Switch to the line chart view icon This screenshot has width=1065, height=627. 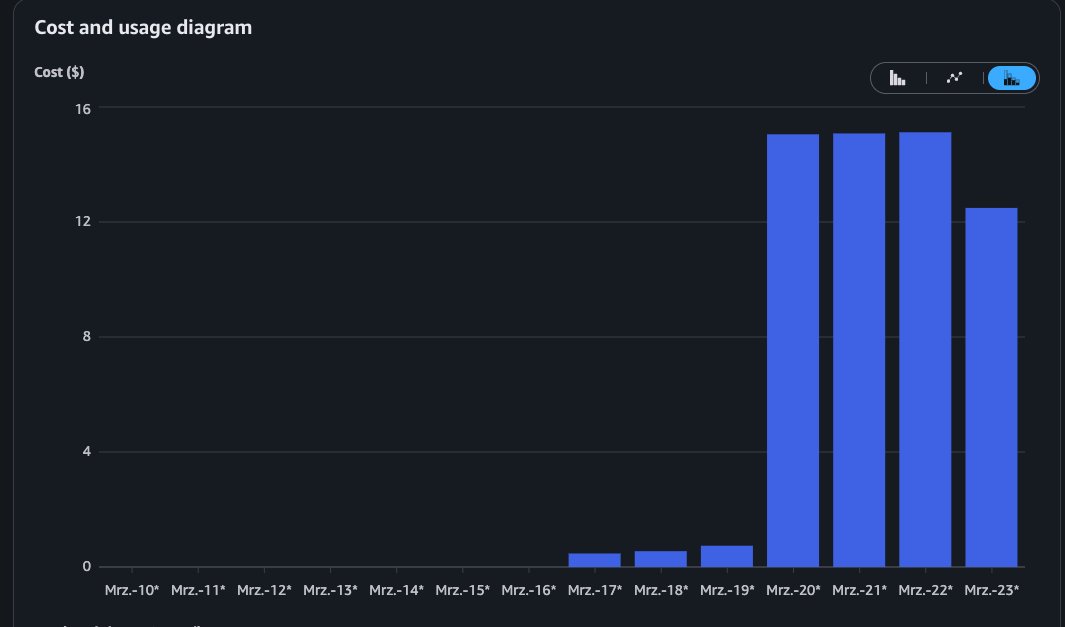click(x=955, y=78)
